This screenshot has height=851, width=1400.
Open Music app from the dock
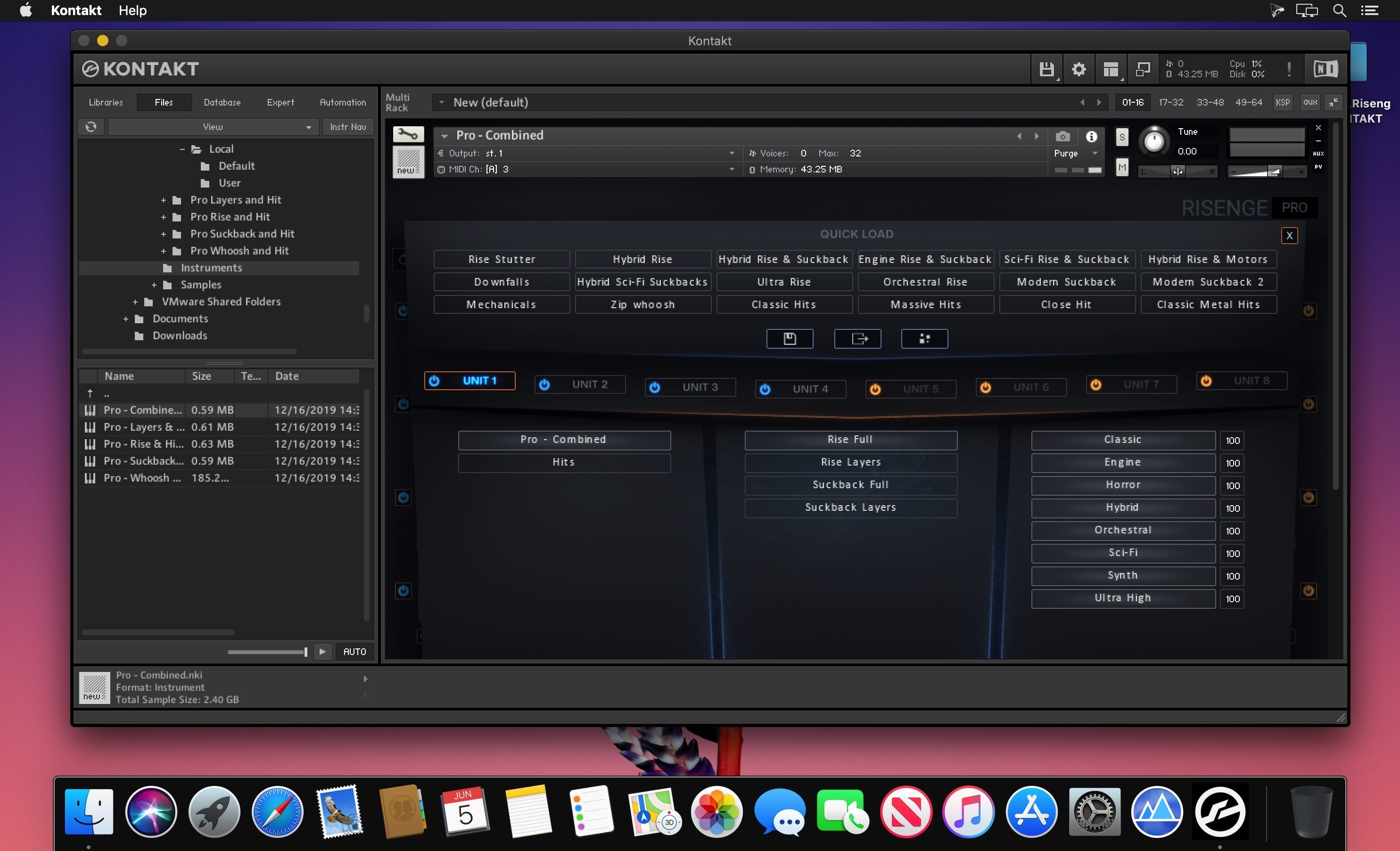pos(968,811)
